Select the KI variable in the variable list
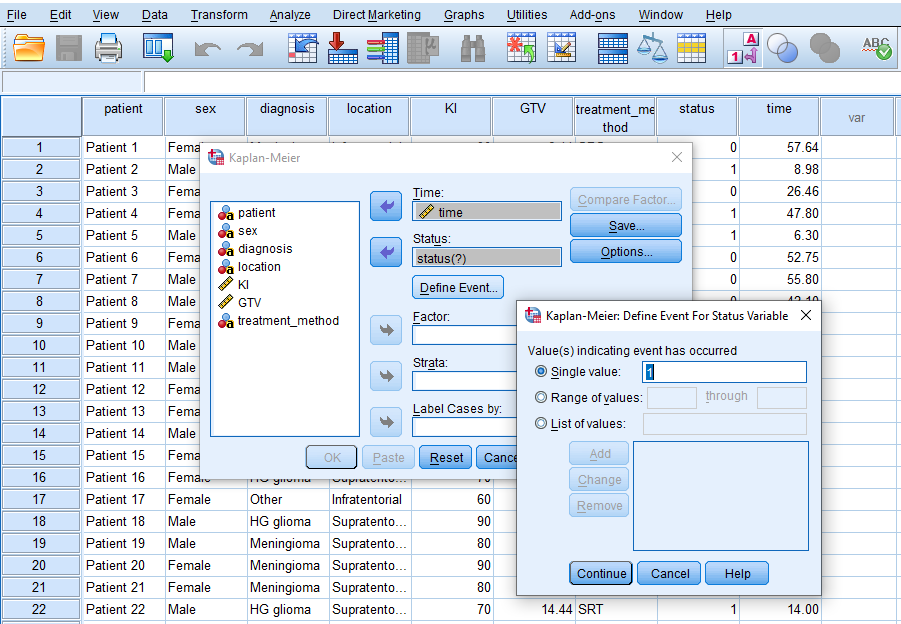 click(243, 284)
